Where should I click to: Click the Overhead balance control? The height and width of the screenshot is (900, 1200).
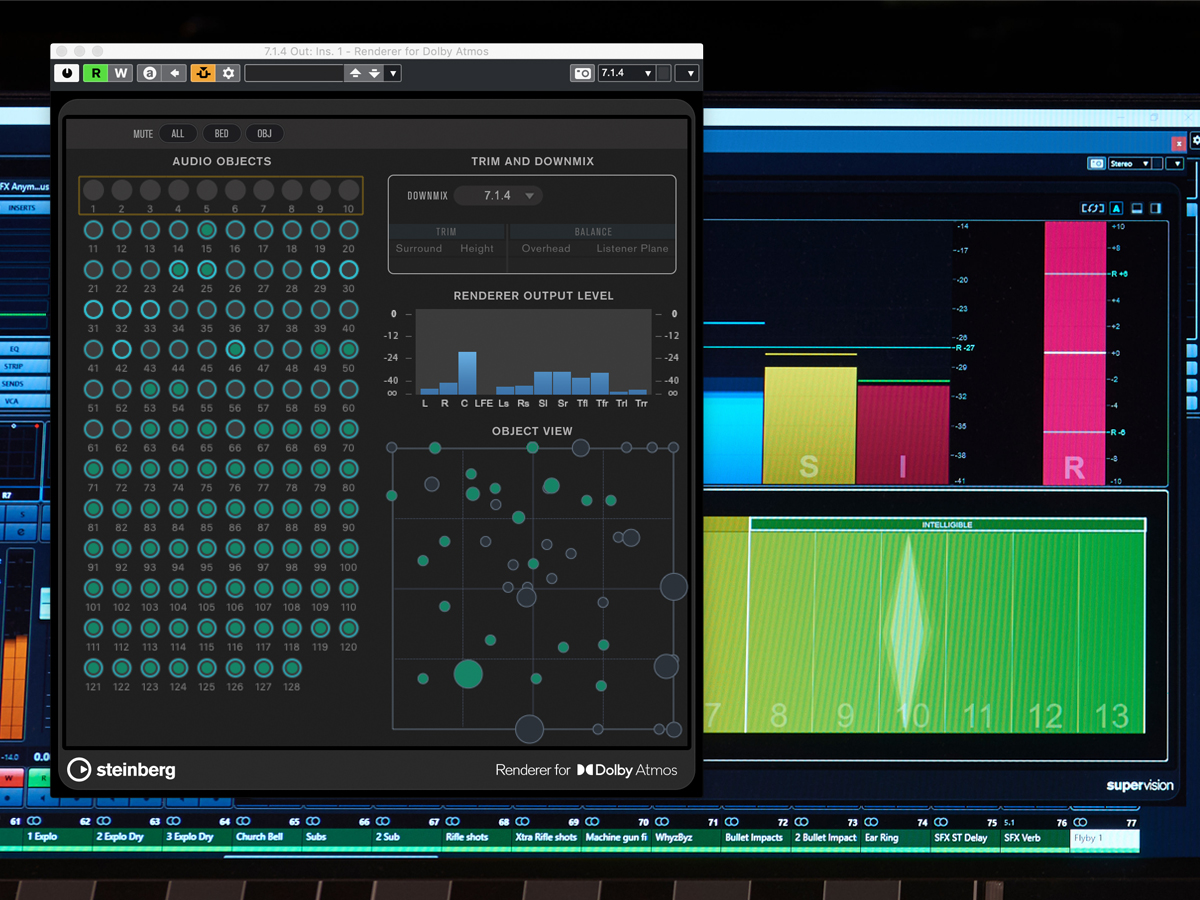pos(546,248)
